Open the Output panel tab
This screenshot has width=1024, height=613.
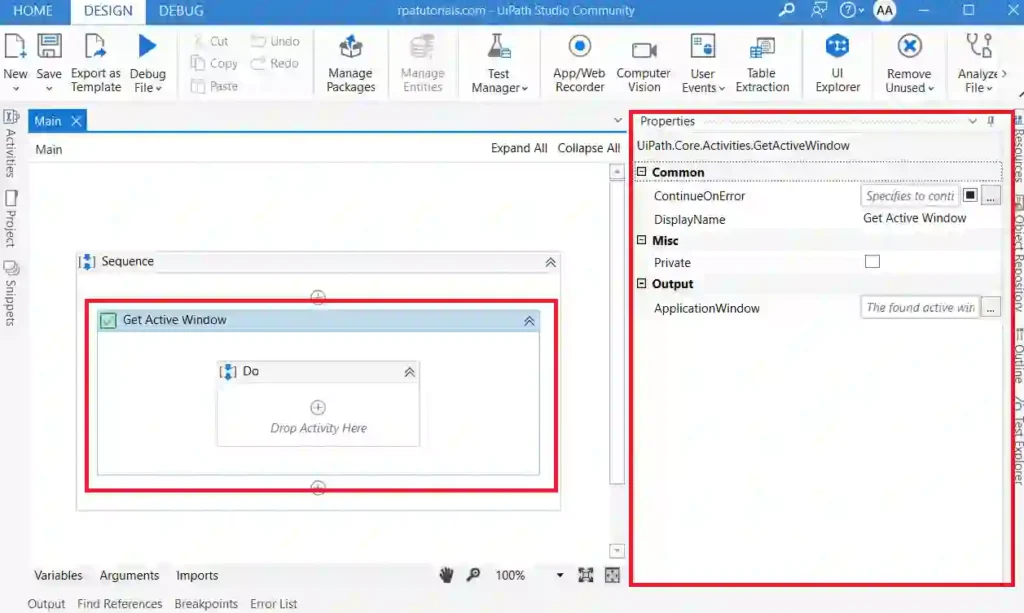coord(46,604)
